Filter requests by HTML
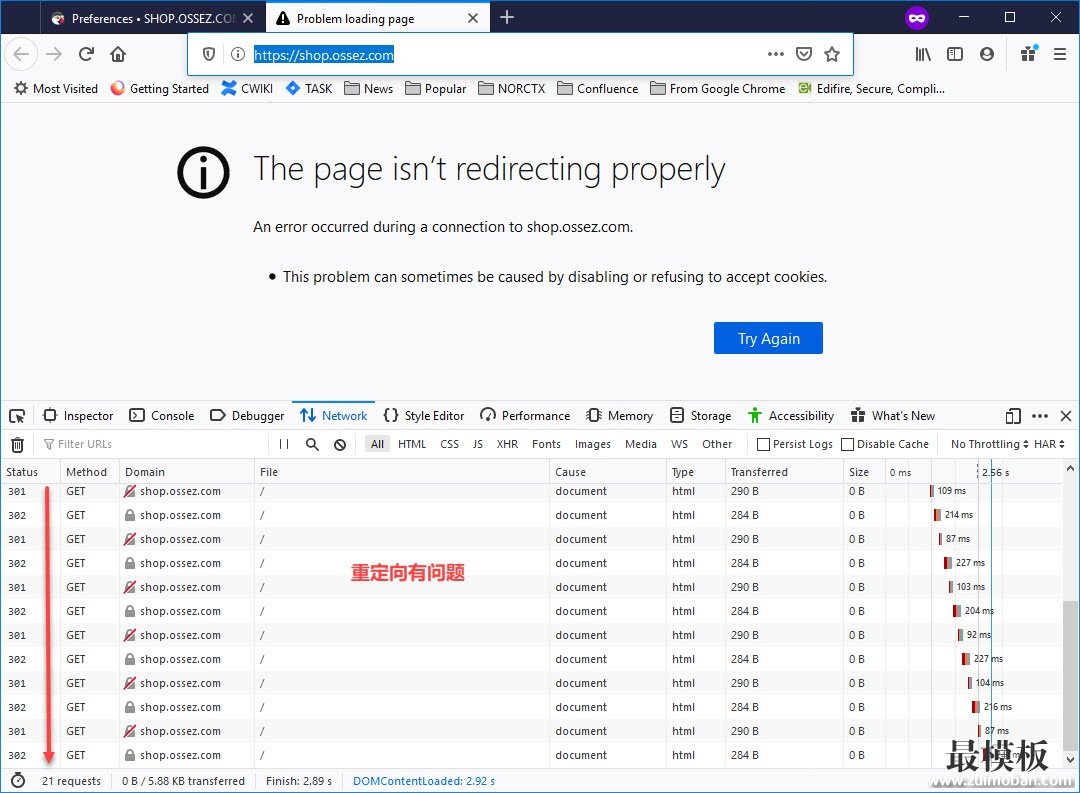1080x793 pixels. click(x=412, y=444)
